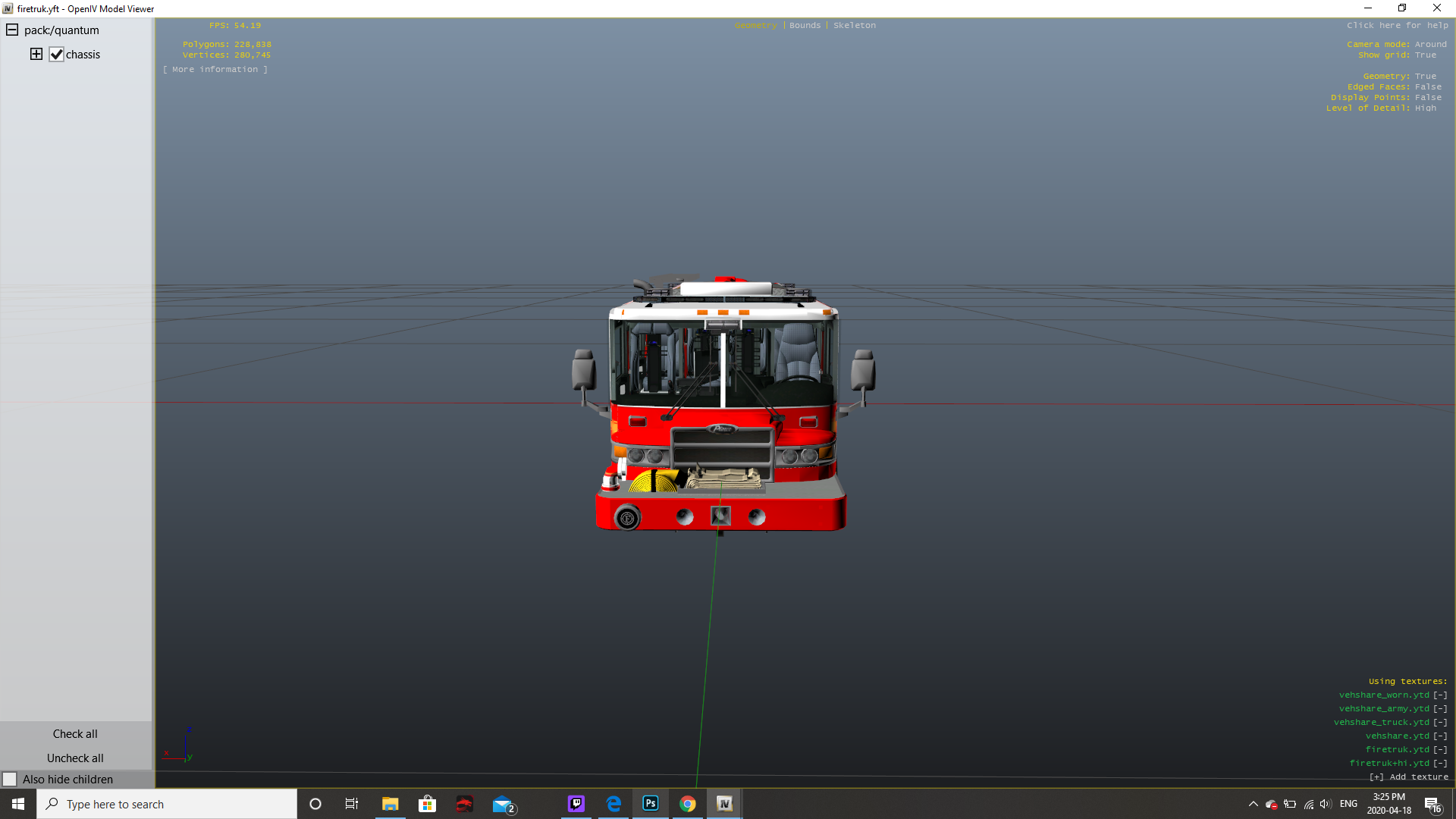Open Microsoft Store from taskbar
The image size is (1456, 819).
tap(428, 804)
